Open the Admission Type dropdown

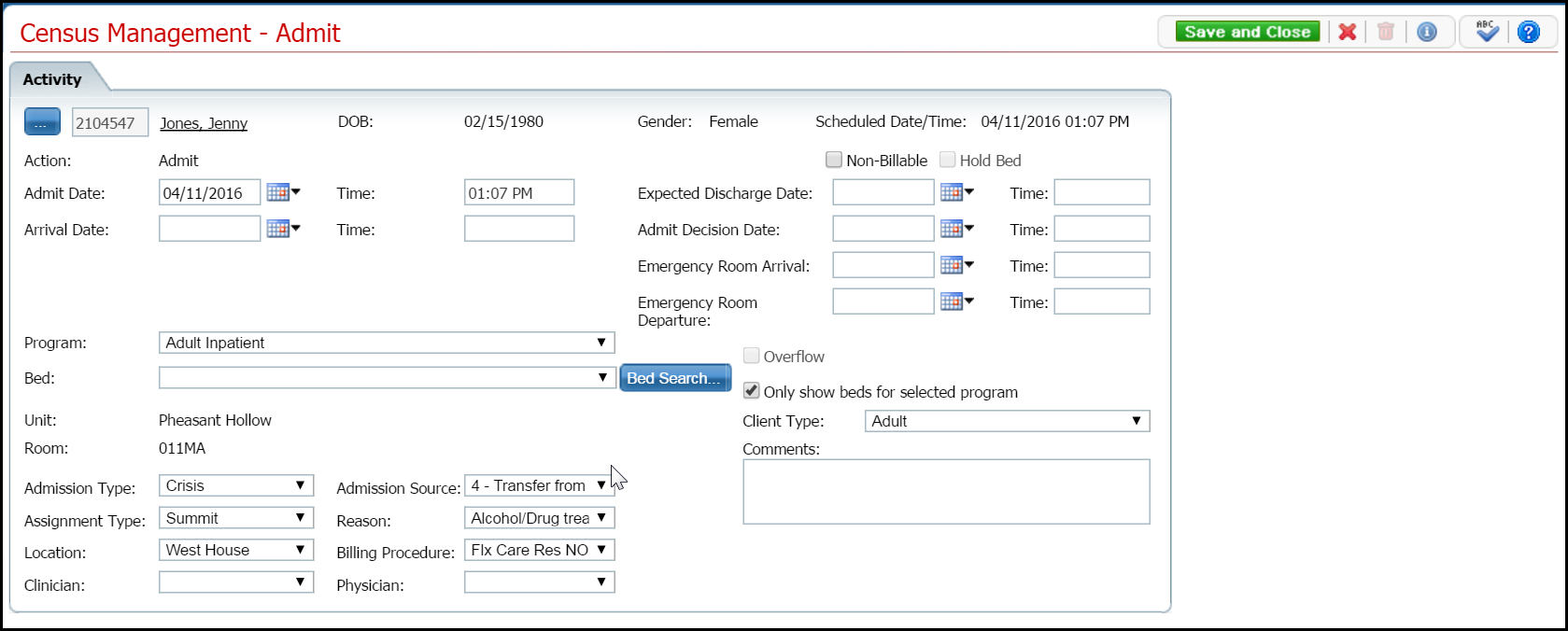coord(300,485)
